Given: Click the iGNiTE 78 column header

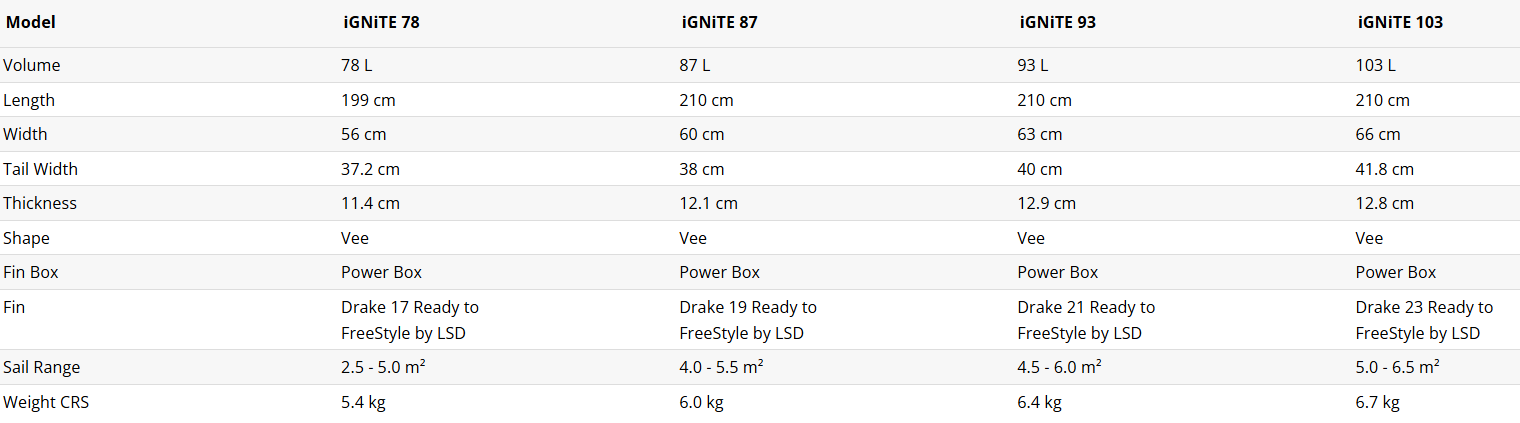Looking at the screenshot, I should (380, 22).
